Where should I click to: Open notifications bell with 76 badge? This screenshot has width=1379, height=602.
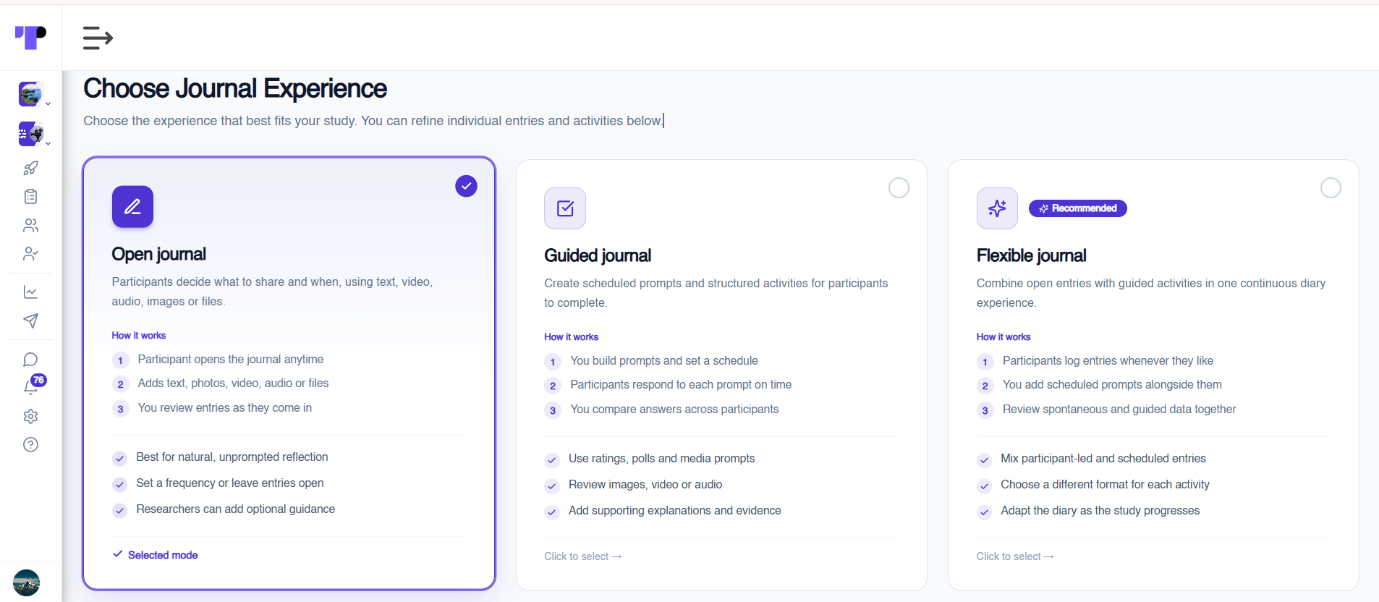pyautogui.click(x=32, y=387)
